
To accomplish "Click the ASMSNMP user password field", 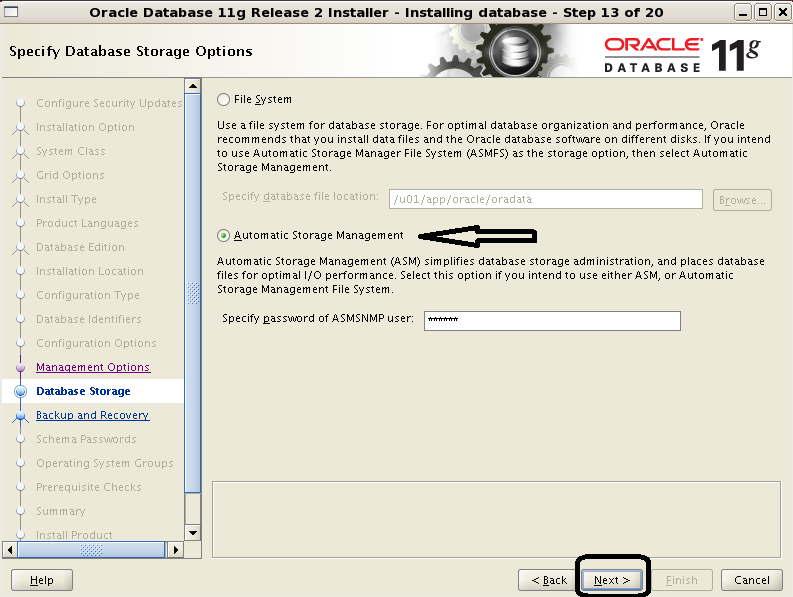I will pos(551,320).
